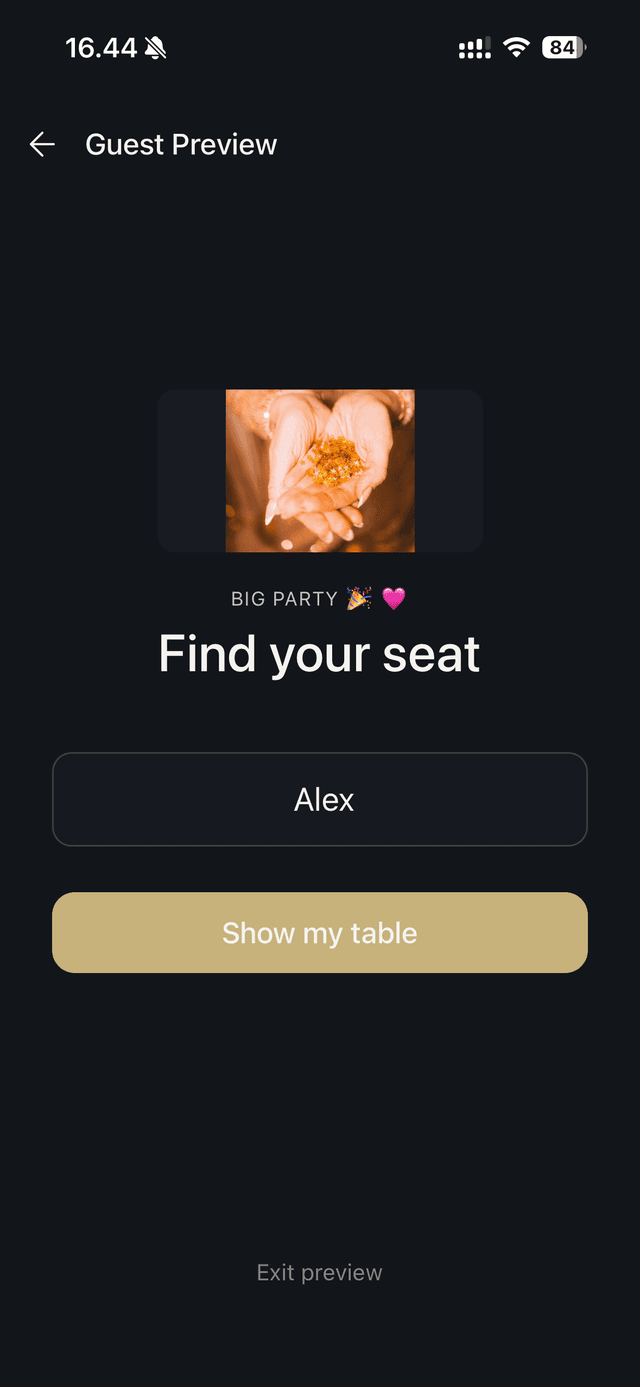Tap the Guest Preview header title
640x1387 pixels.
point(182,144)
